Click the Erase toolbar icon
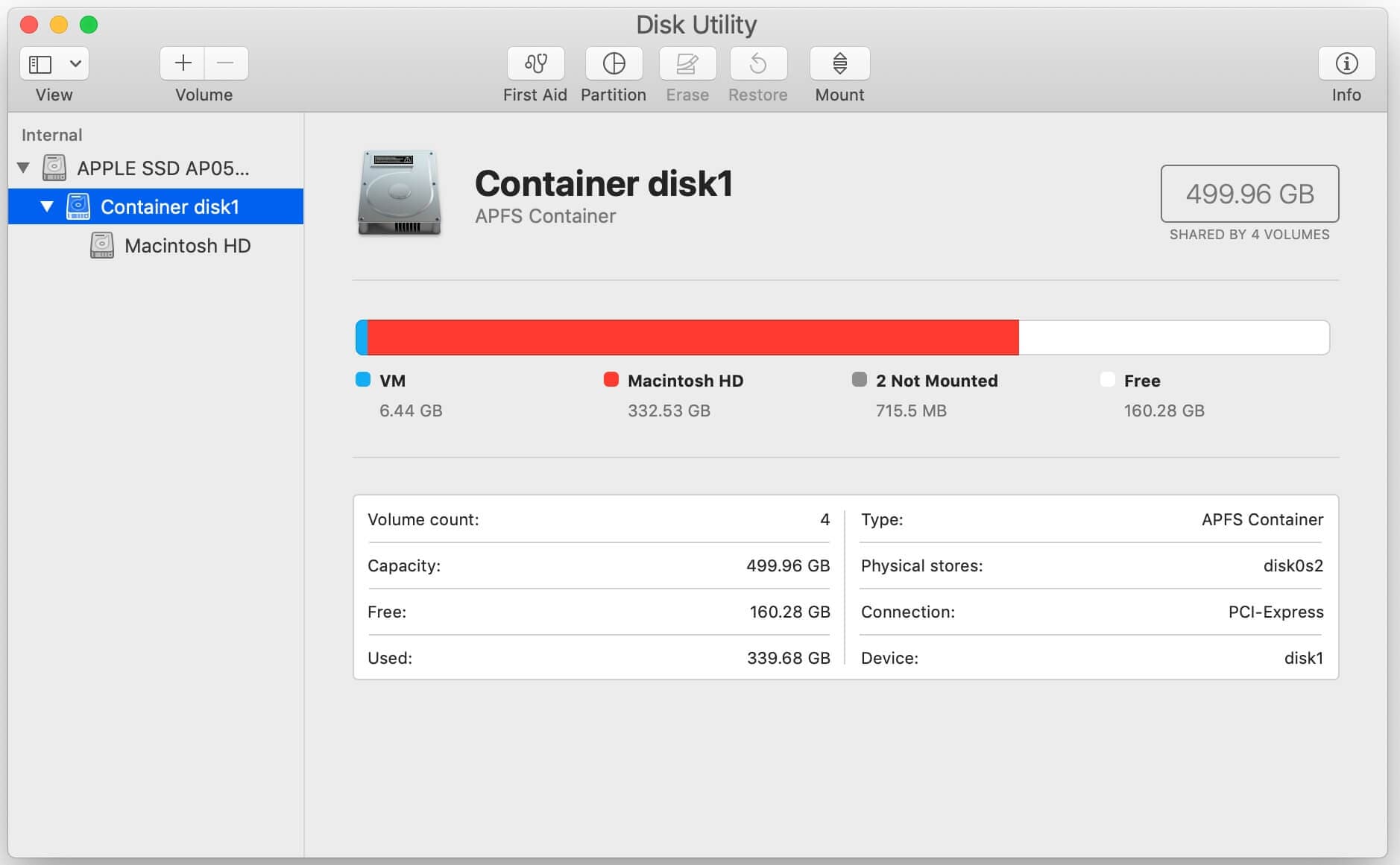 [687, 64]
